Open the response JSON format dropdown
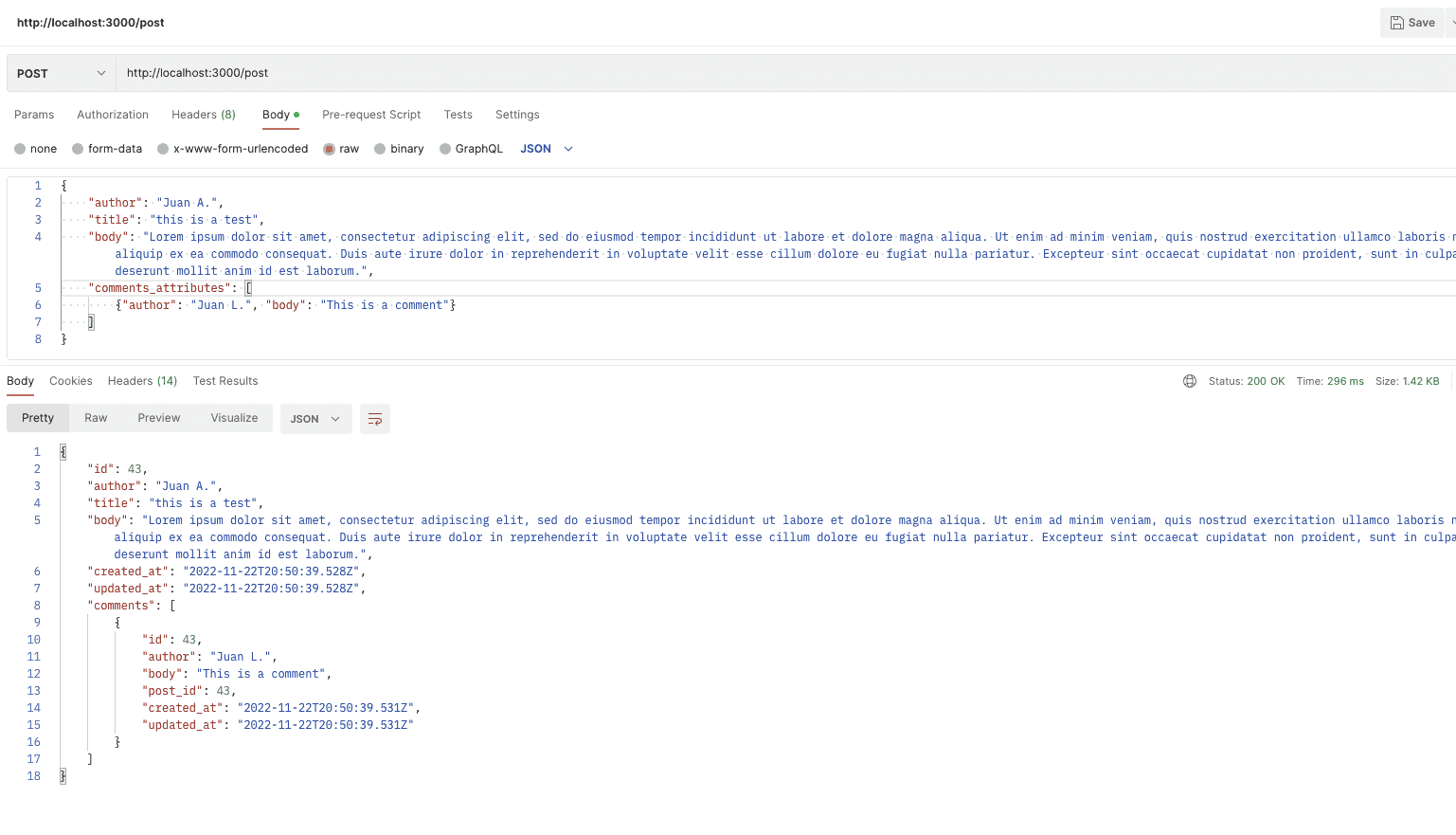Viewport: 1456px width, 835px height. click(316, 419)
